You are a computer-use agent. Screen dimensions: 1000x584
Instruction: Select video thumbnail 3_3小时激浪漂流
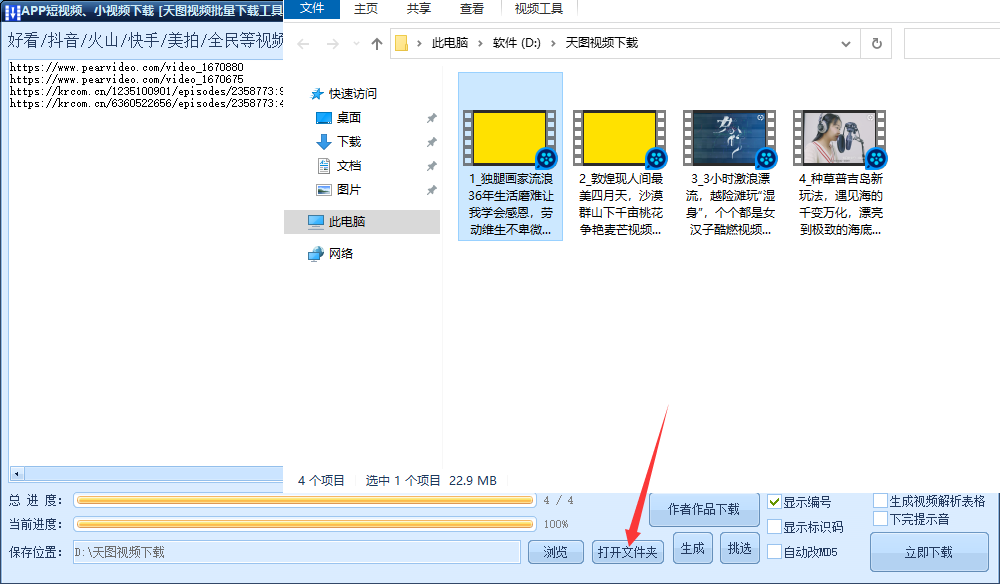(x=730, y=138)
